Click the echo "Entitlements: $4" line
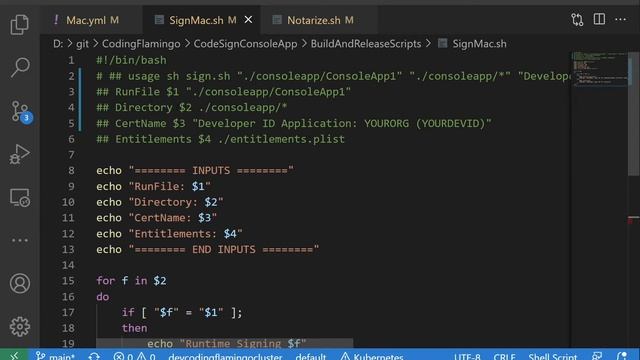This screenshot has height=360, width=640. click(x=169, y=233)
